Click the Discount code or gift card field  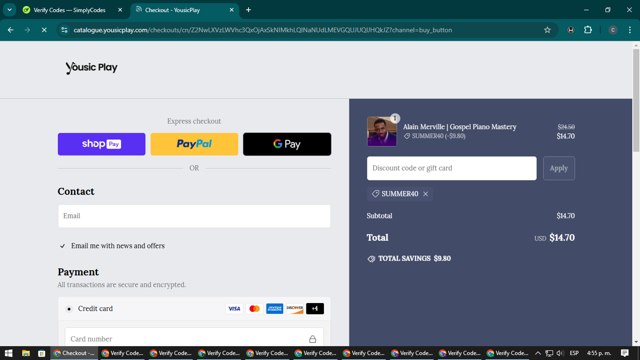[451, 168]
